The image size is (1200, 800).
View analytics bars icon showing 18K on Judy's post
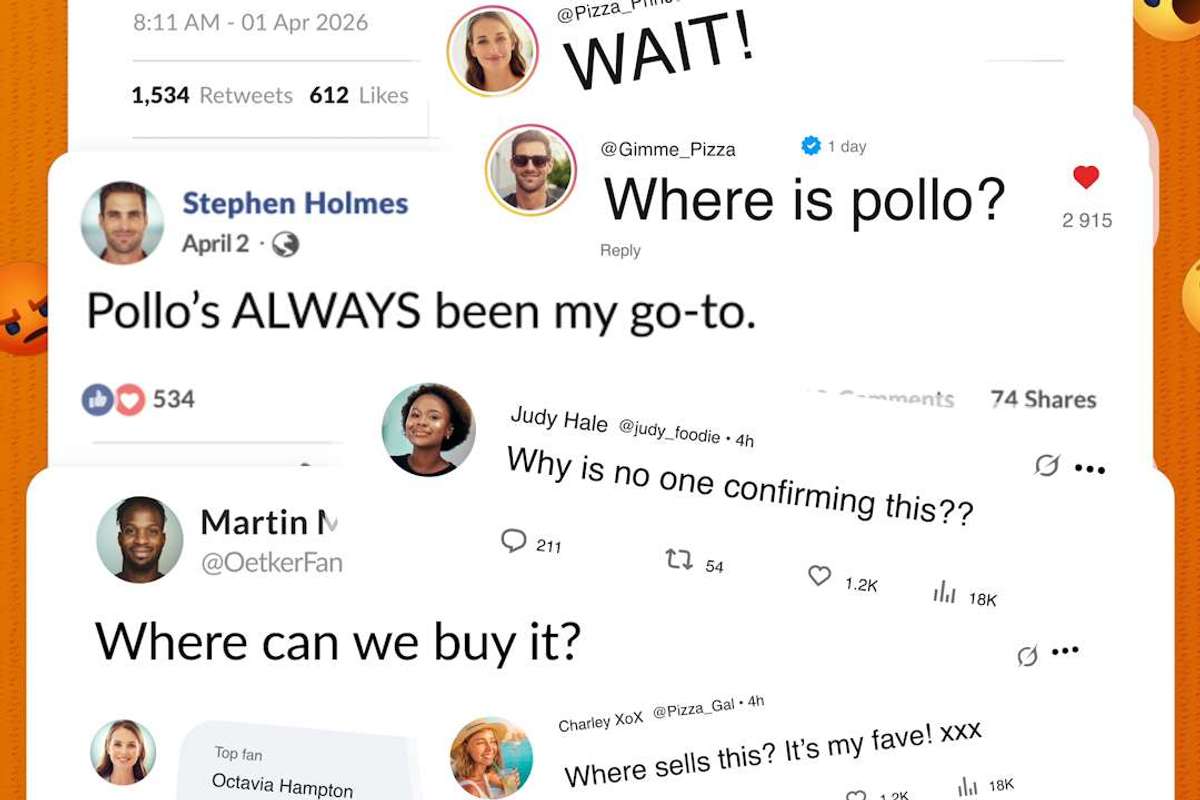click(945, 593)
